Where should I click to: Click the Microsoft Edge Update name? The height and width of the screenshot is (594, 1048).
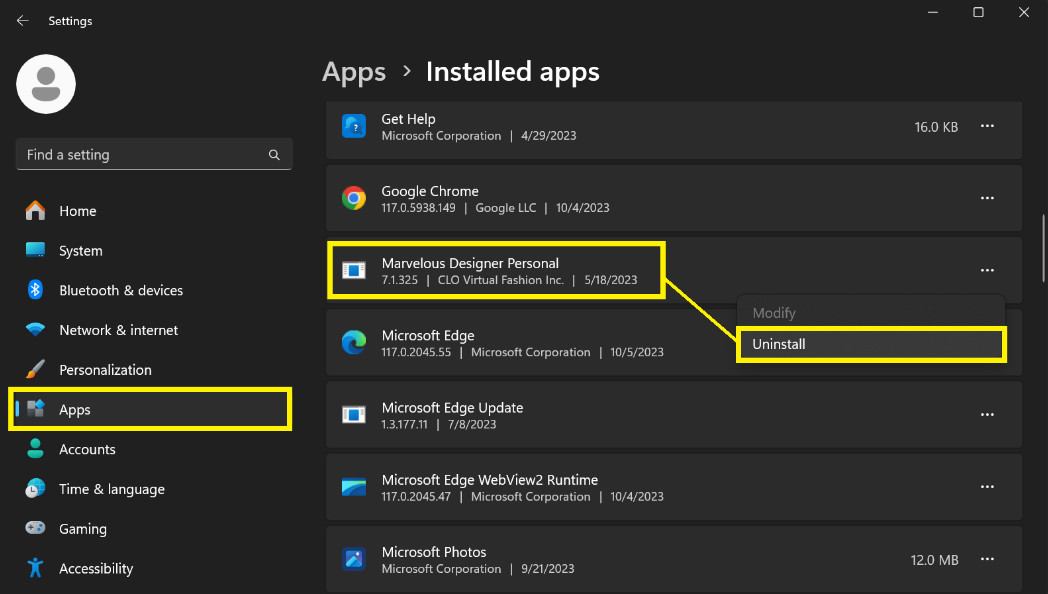click(452, 408)
